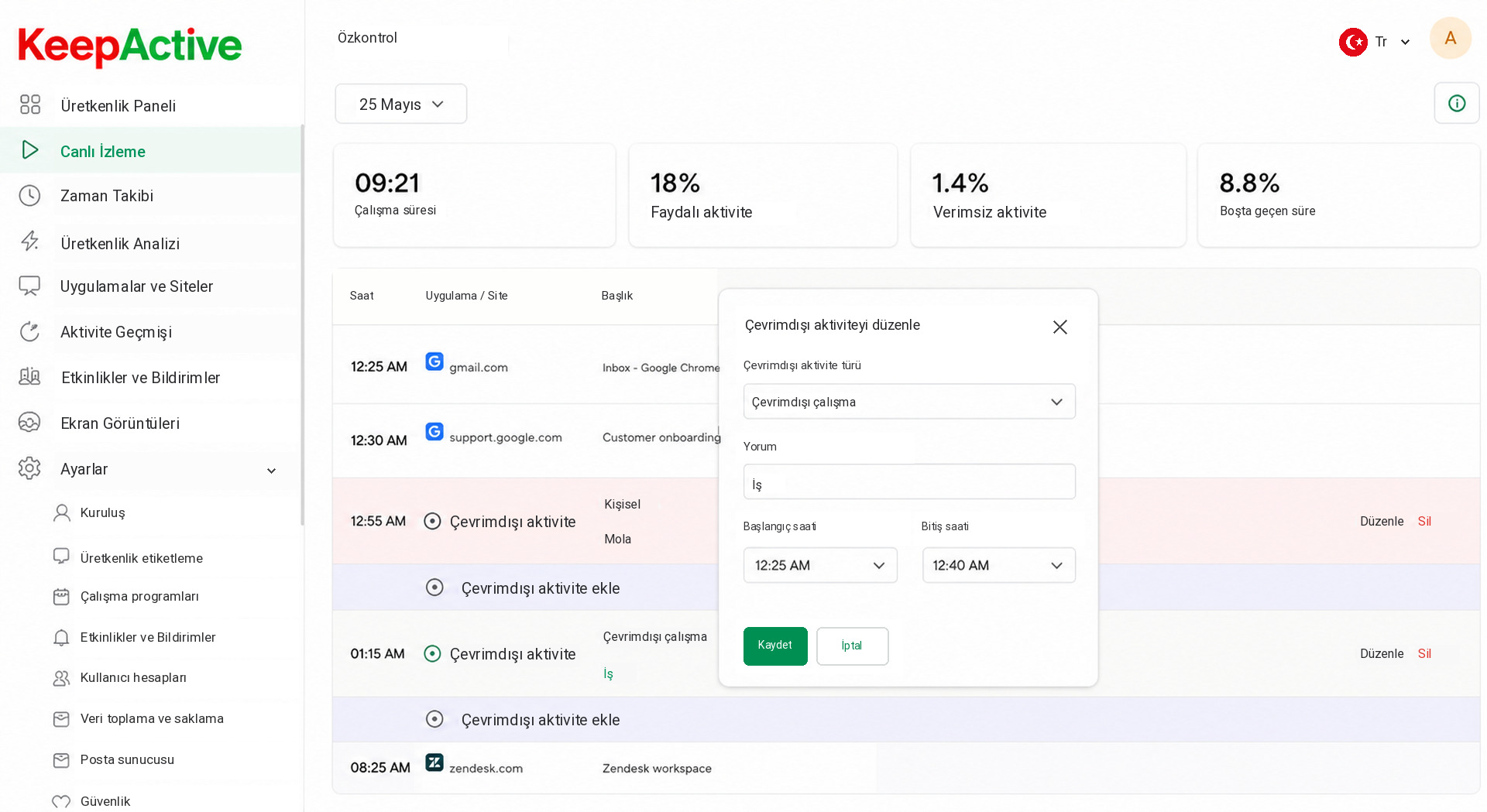Click the Üretkenlik Paneli grid icon
This screenshot has width=1487, height=812.
(30, 104)
